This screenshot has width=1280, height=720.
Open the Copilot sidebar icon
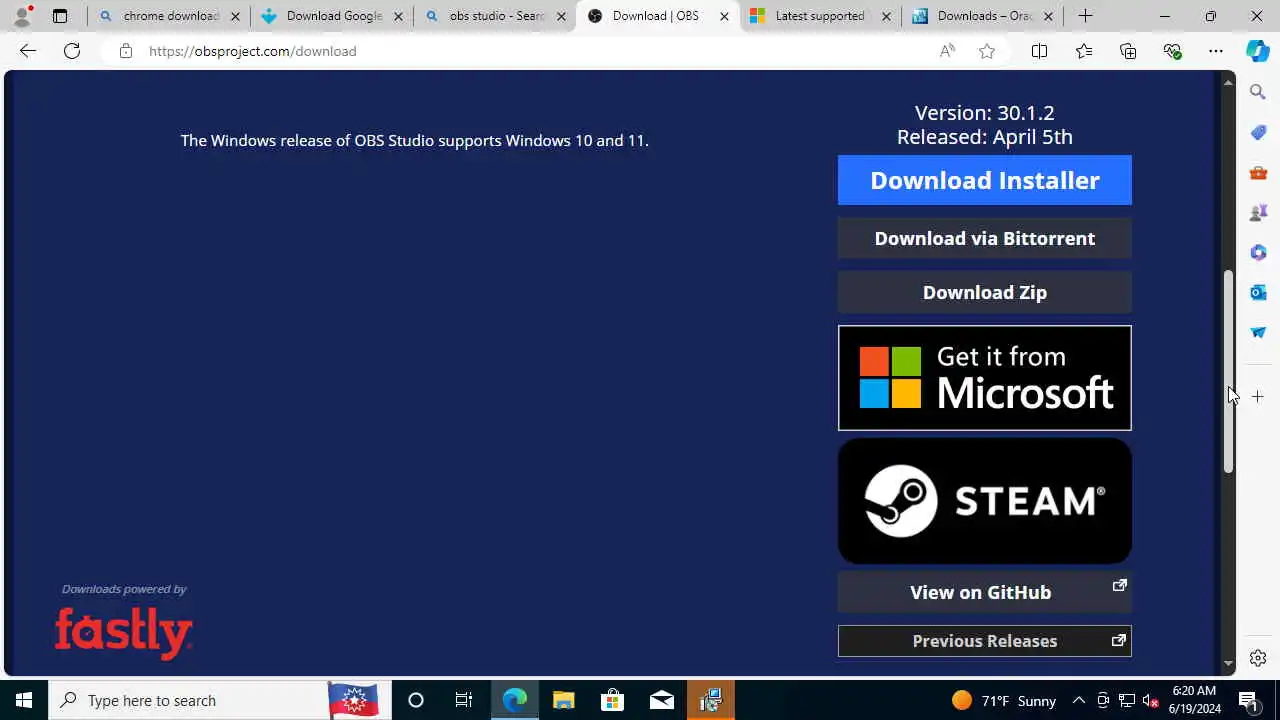1258,51
